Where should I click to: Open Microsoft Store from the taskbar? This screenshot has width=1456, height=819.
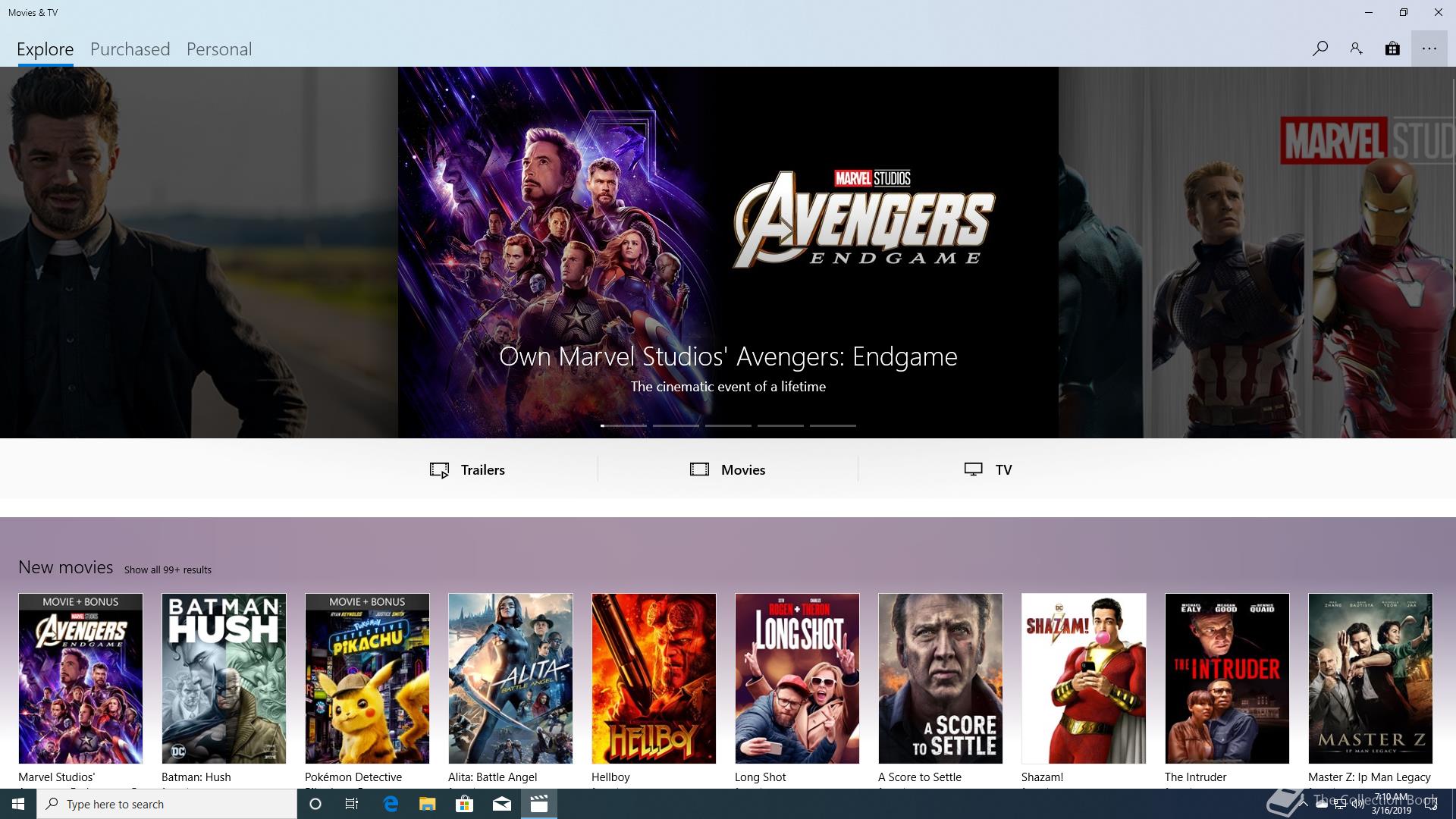tap(464, 804)
